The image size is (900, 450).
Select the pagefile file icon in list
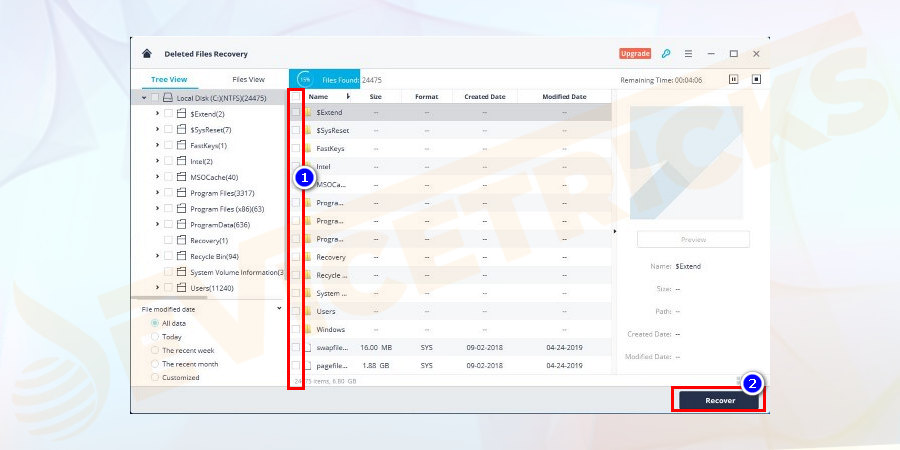[x=308, y=365]
